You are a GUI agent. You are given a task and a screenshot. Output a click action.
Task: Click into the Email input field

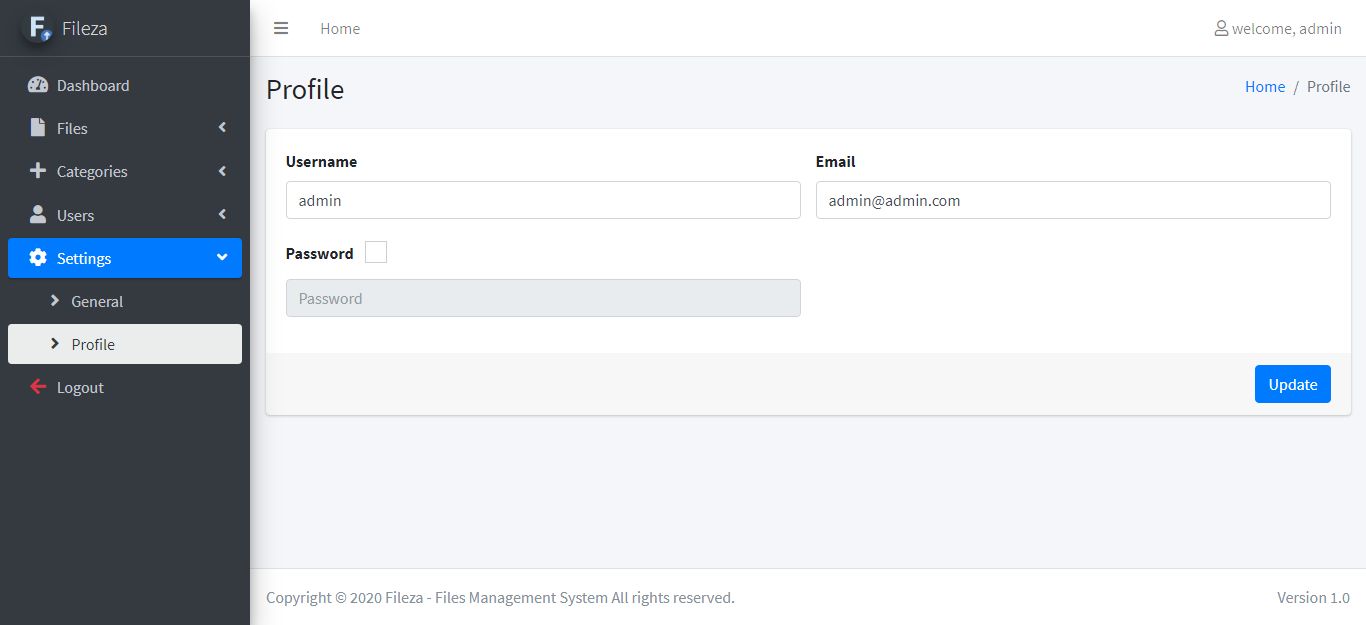click(1073, 200)
